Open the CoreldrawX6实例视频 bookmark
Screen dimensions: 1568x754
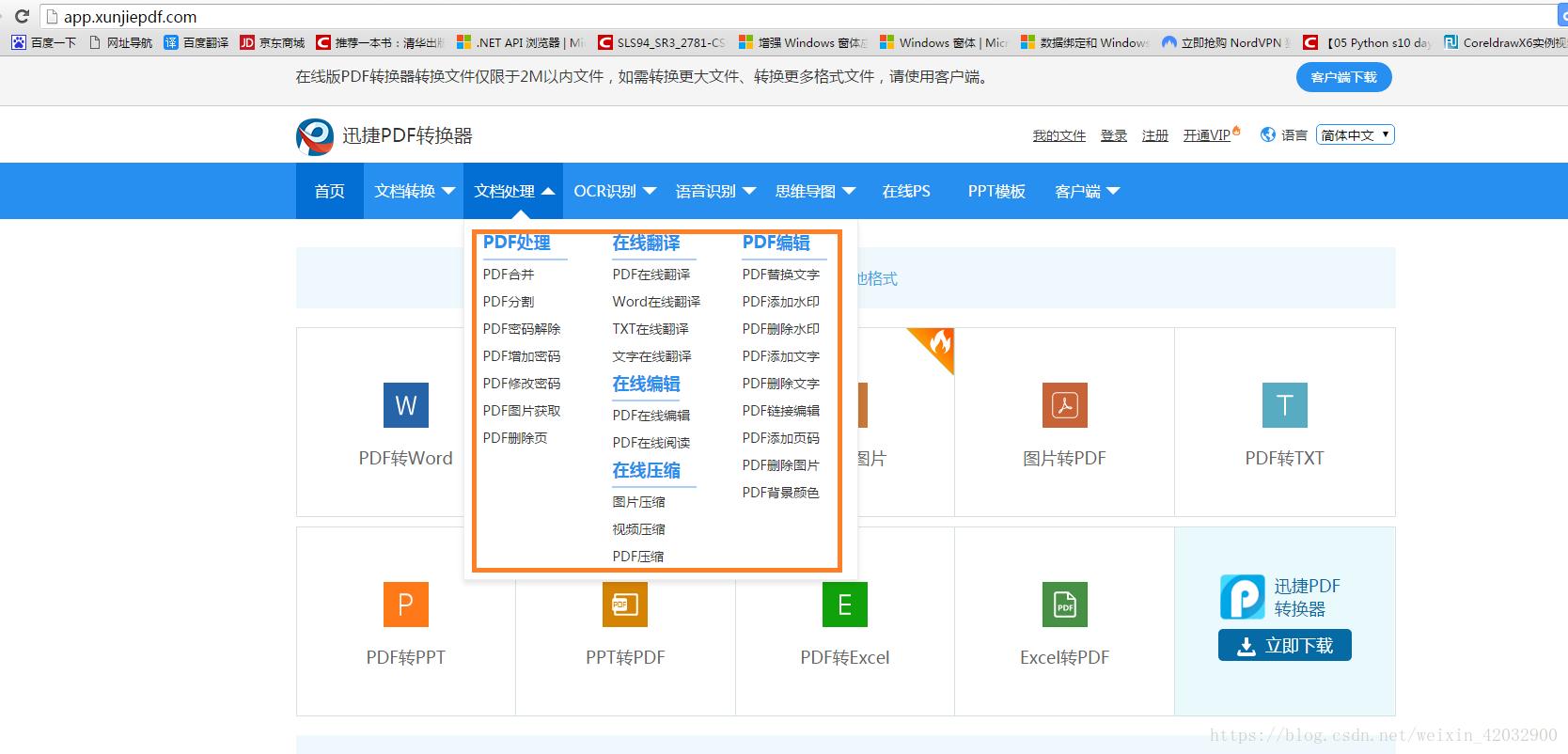pyautogui.click(x=1506, y=42)
